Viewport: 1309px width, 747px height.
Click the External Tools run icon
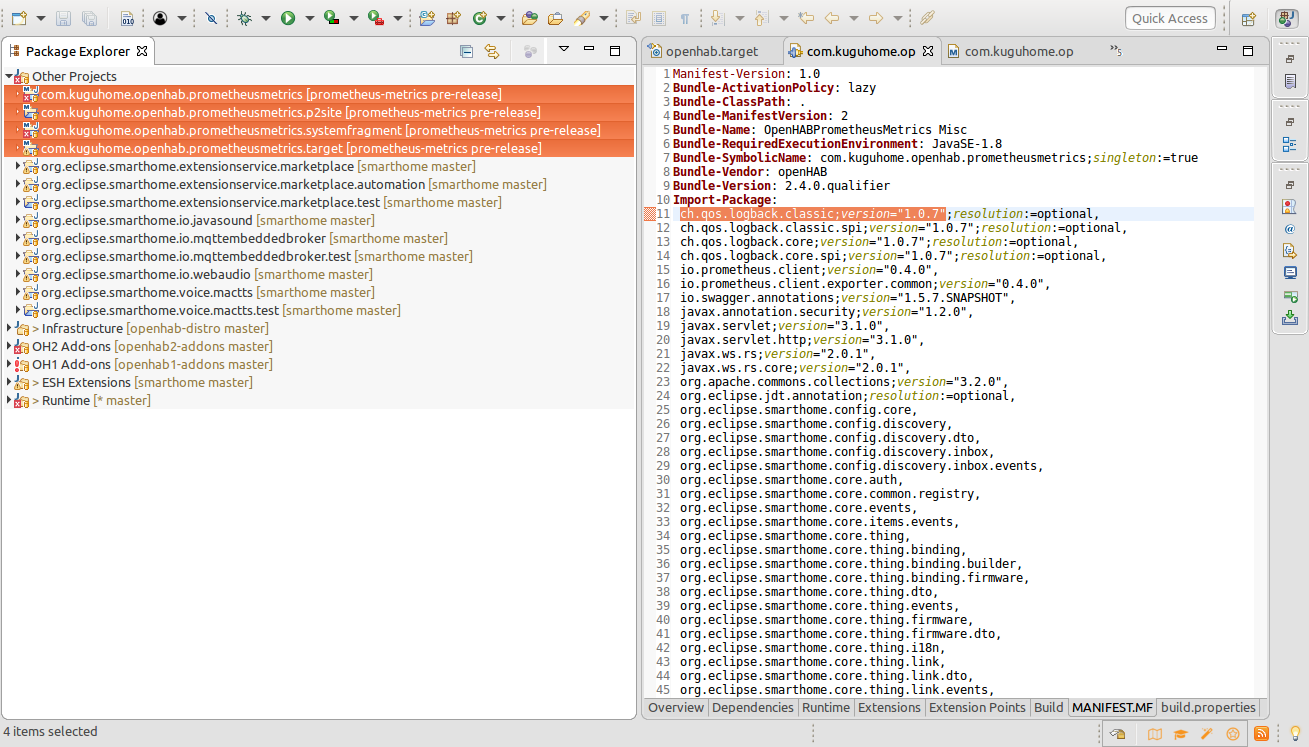click(375, 18)
